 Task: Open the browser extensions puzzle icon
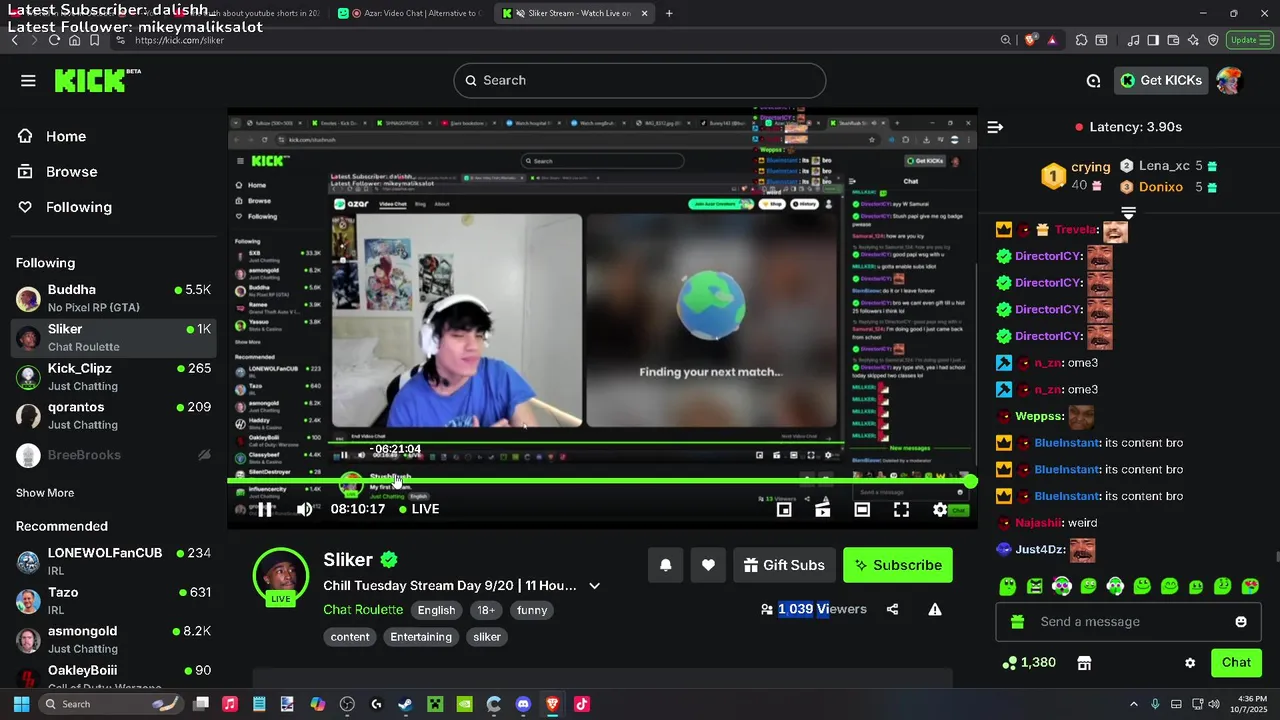click(x=1081, y=40)
